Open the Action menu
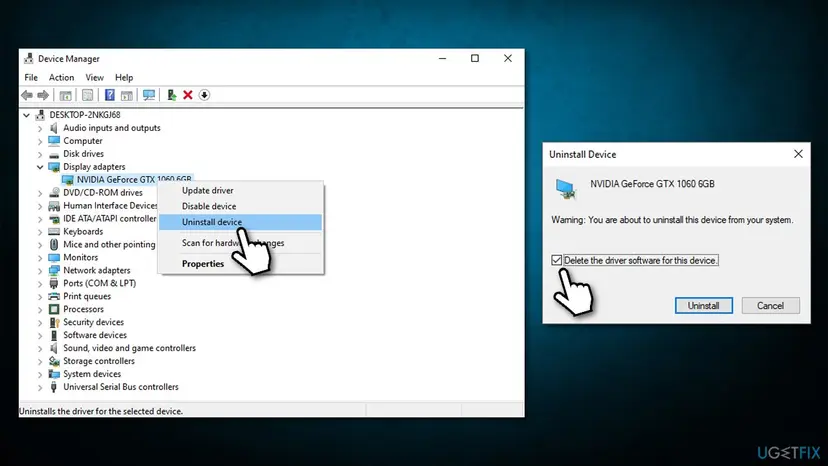Image resolution: width=828 pixels, height=466 pixels. coord(61,78)
